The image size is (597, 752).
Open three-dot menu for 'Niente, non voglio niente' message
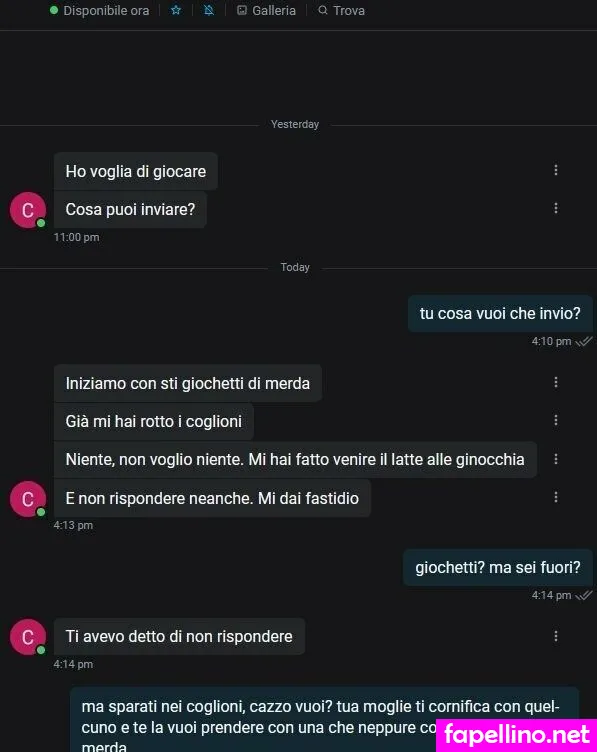click(556, 459)
